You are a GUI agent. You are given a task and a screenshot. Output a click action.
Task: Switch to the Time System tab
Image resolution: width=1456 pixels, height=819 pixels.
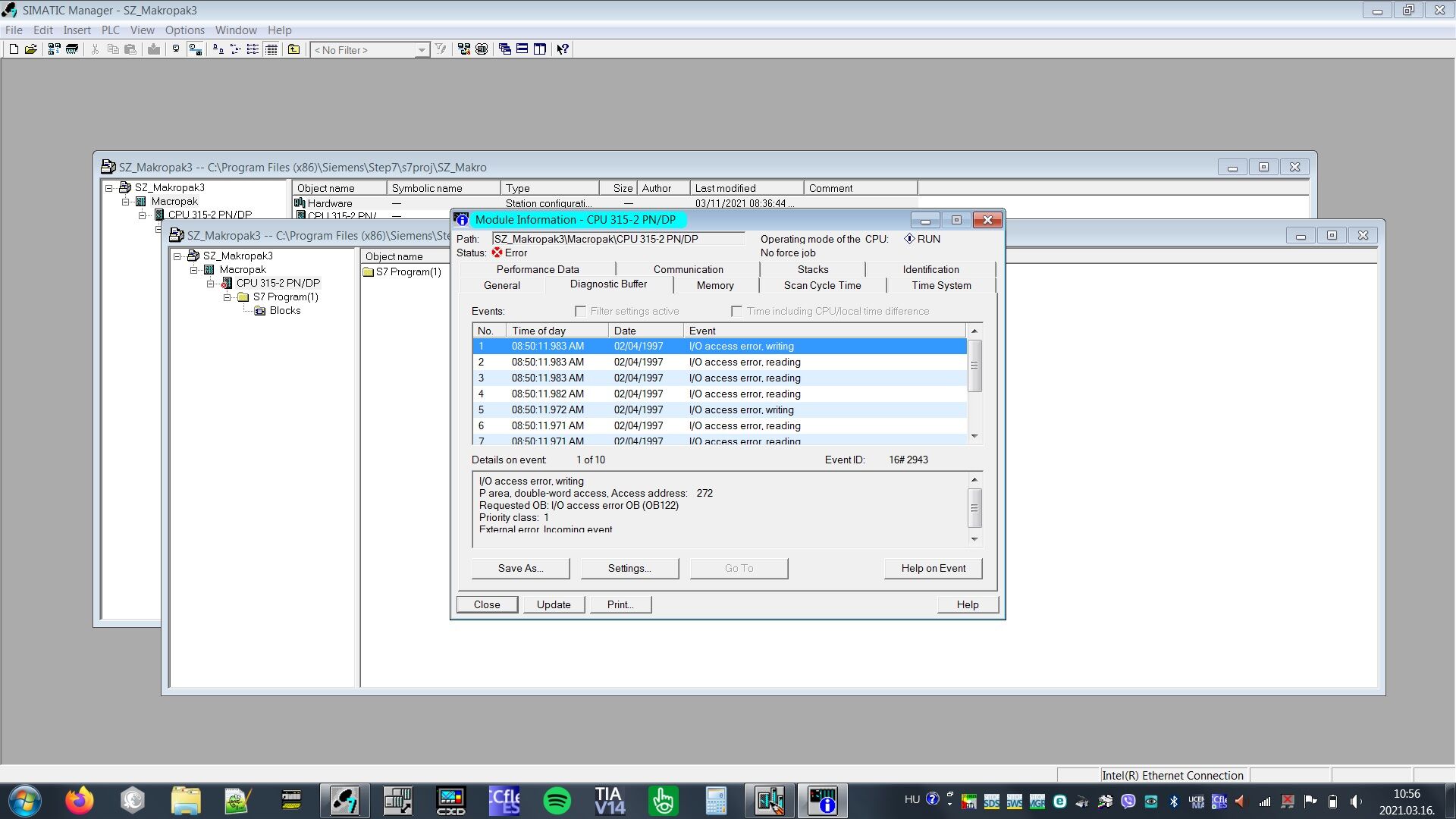pos(941,285)
